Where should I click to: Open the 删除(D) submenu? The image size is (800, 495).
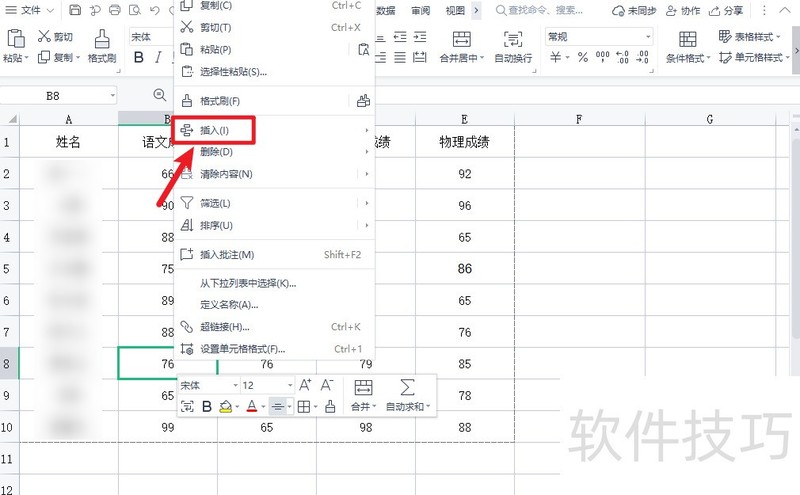pos(274,152)
